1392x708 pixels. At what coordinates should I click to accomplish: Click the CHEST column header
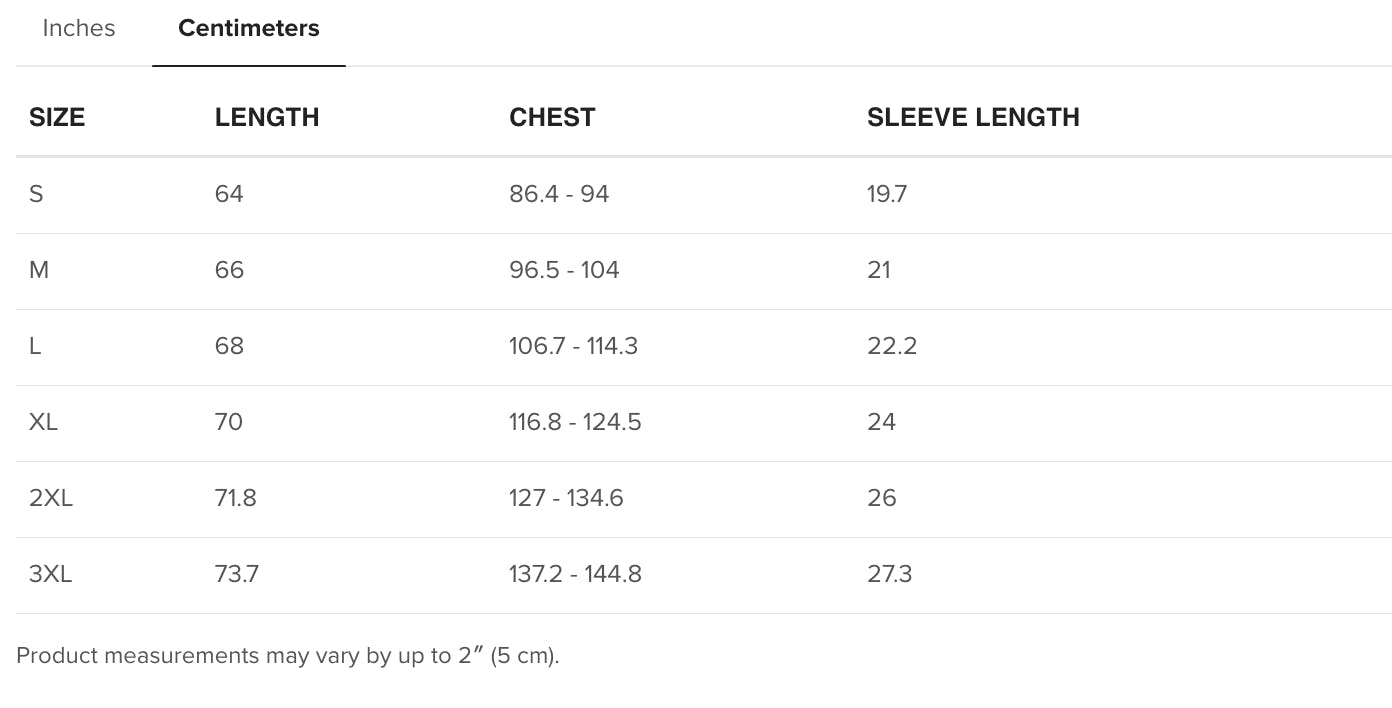pos(552,117)
